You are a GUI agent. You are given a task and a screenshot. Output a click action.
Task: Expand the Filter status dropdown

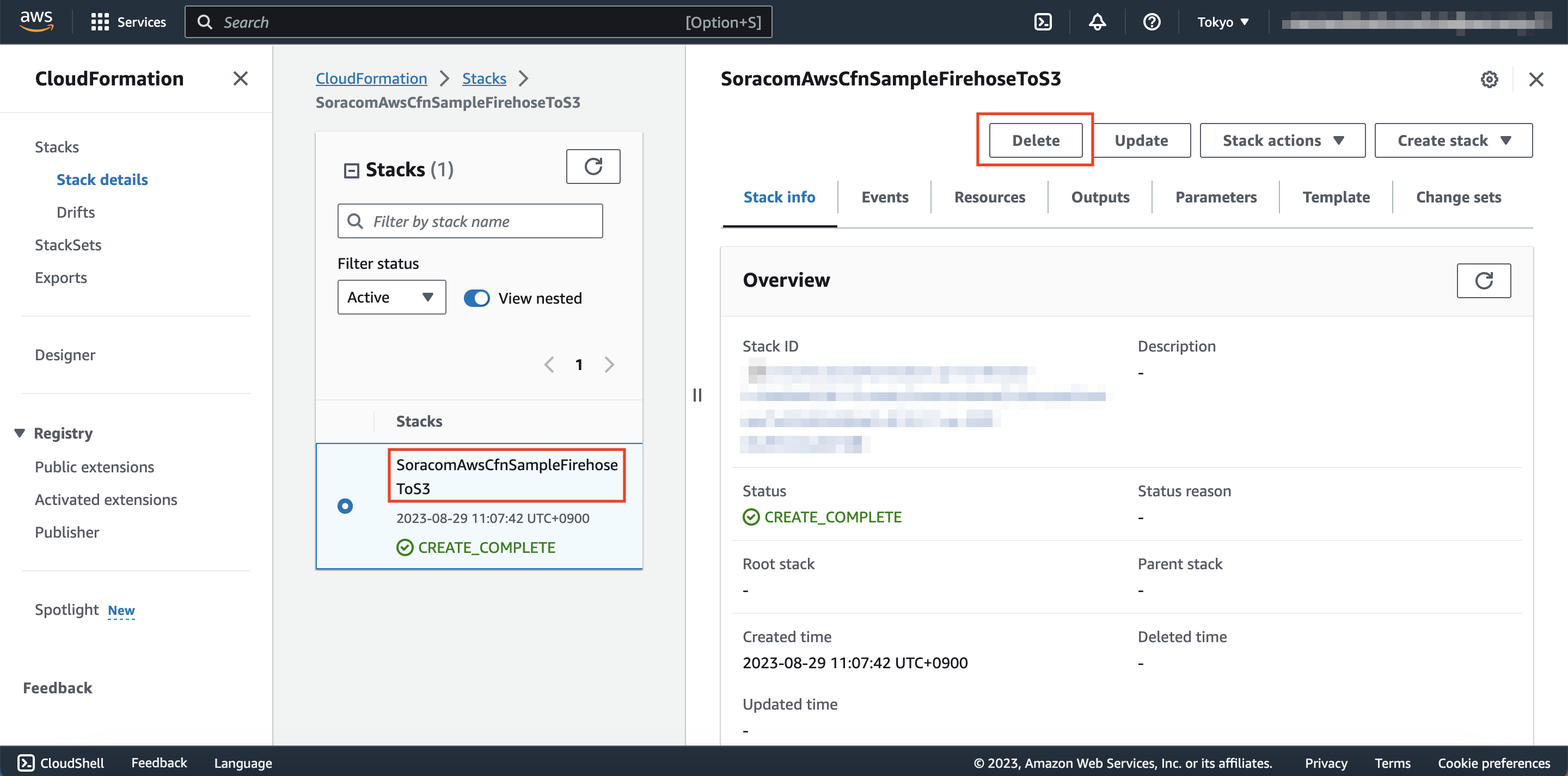coord(390,297)
